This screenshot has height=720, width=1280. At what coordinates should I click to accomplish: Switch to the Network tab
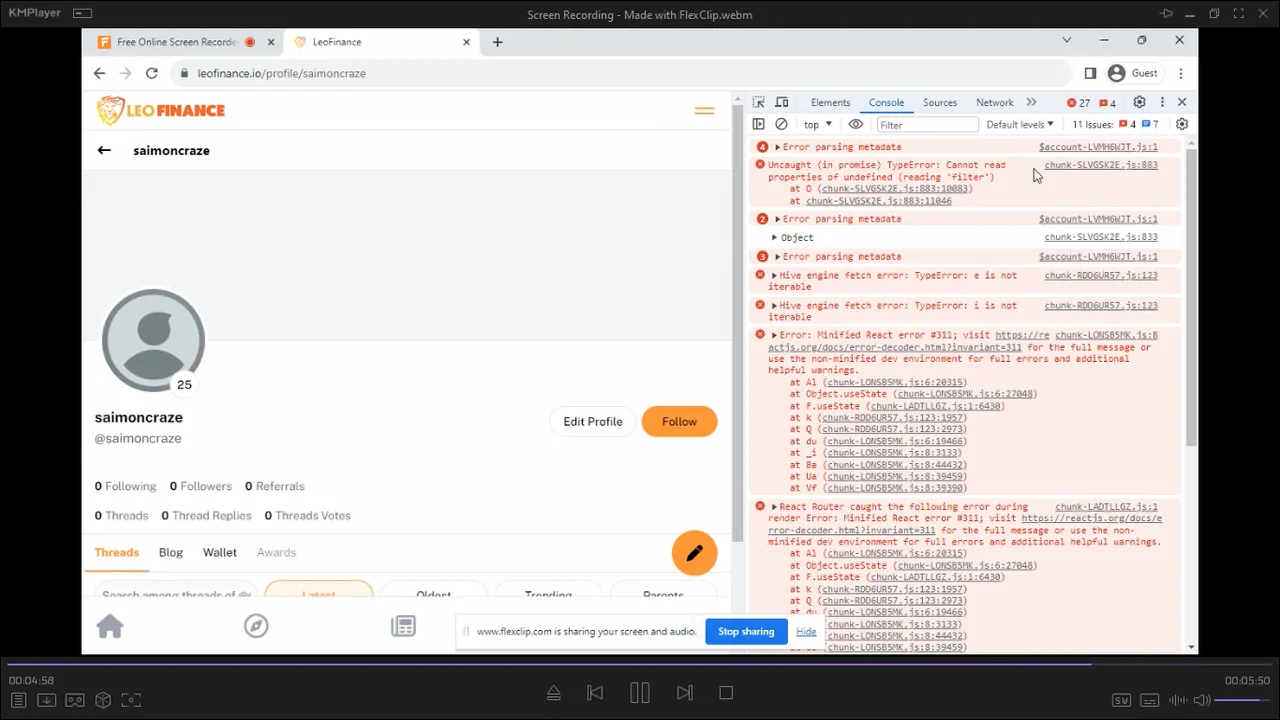[x=994, y=102]
